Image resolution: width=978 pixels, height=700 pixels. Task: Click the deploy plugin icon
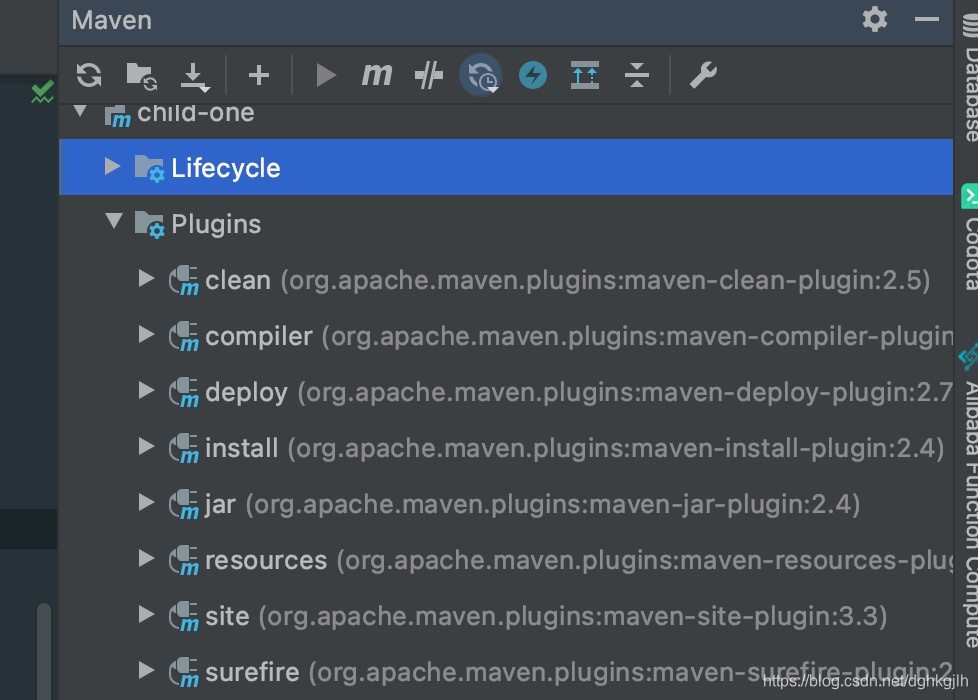click(184, 393)
